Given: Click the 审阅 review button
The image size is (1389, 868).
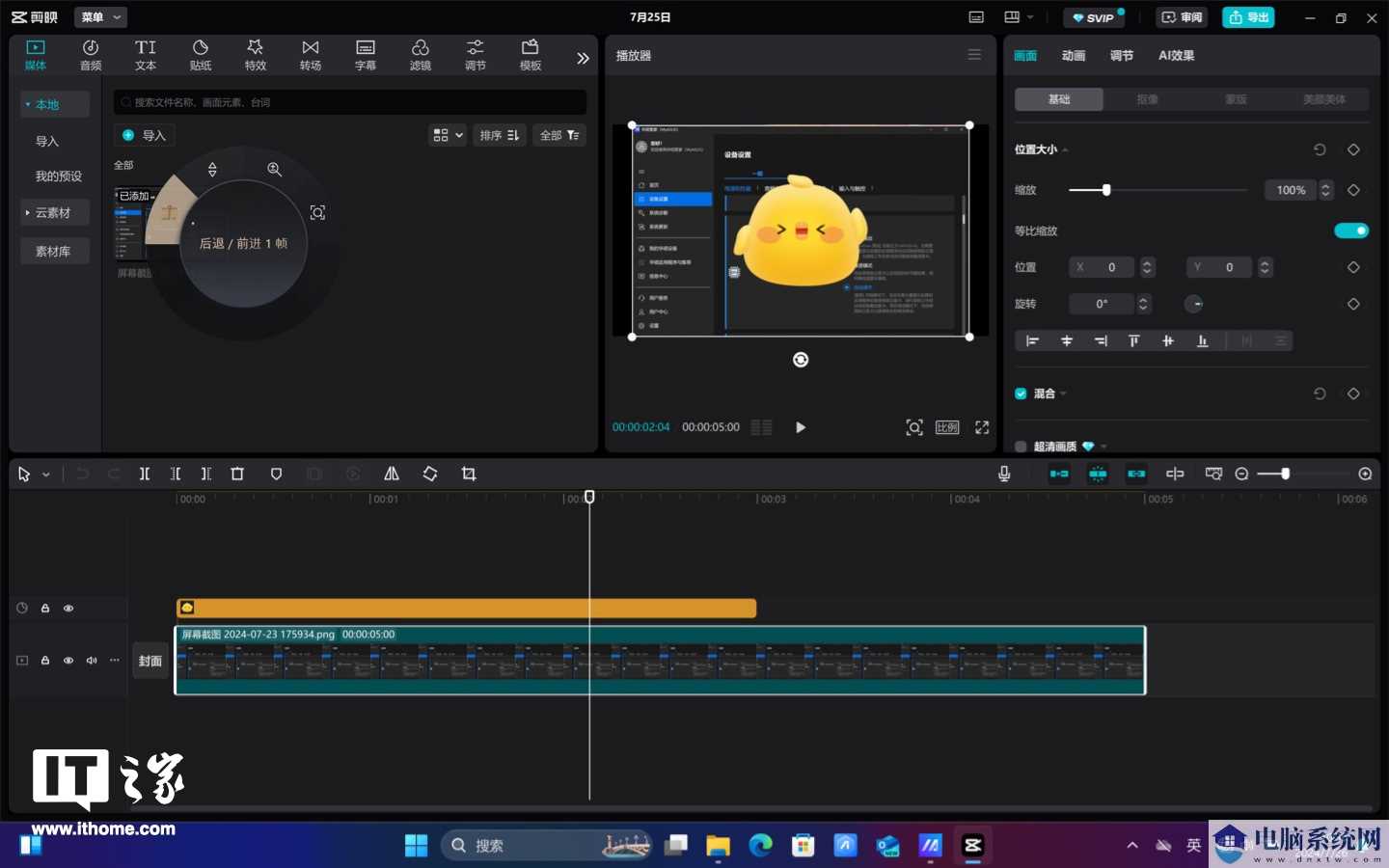Looking at the screenshot, I should pos(1182,17).
